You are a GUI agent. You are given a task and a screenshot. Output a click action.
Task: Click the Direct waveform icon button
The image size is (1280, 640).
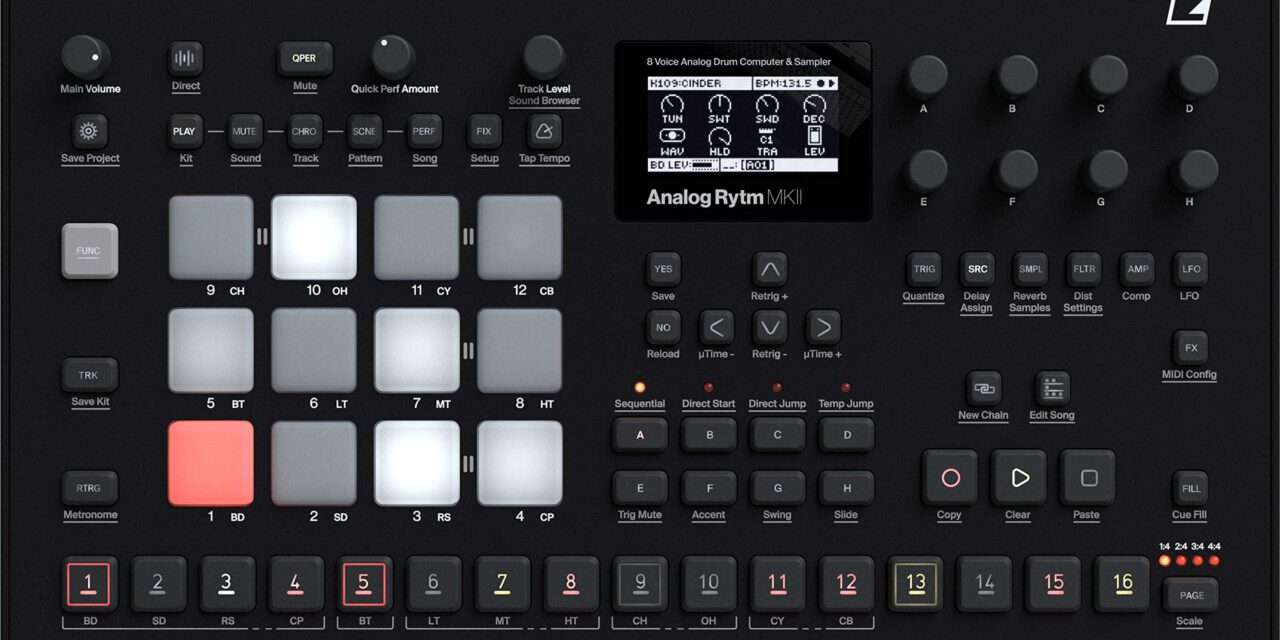tap(185, 58)
